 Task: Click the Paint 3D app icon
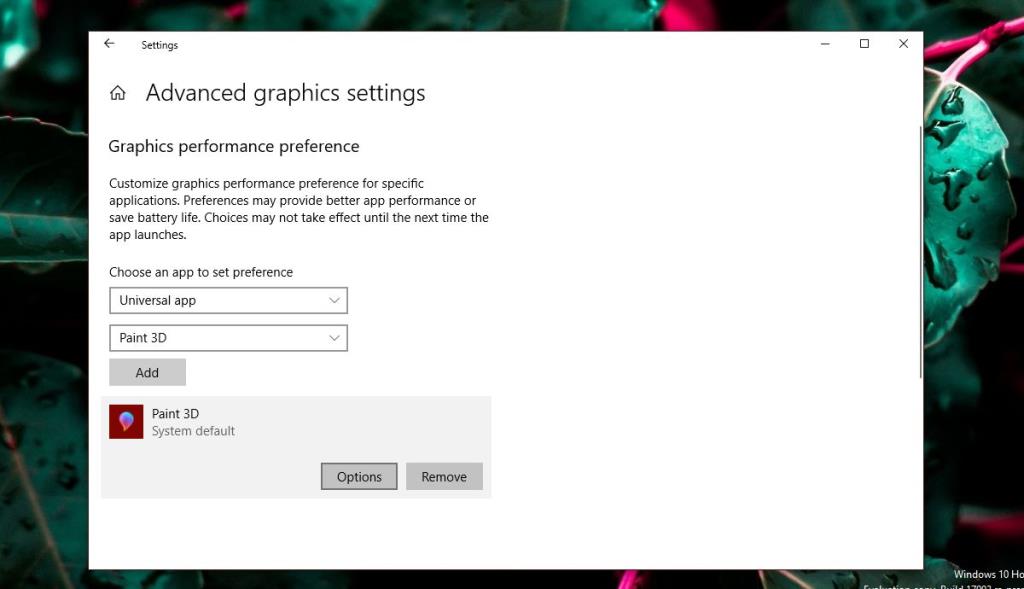[125, 421]
